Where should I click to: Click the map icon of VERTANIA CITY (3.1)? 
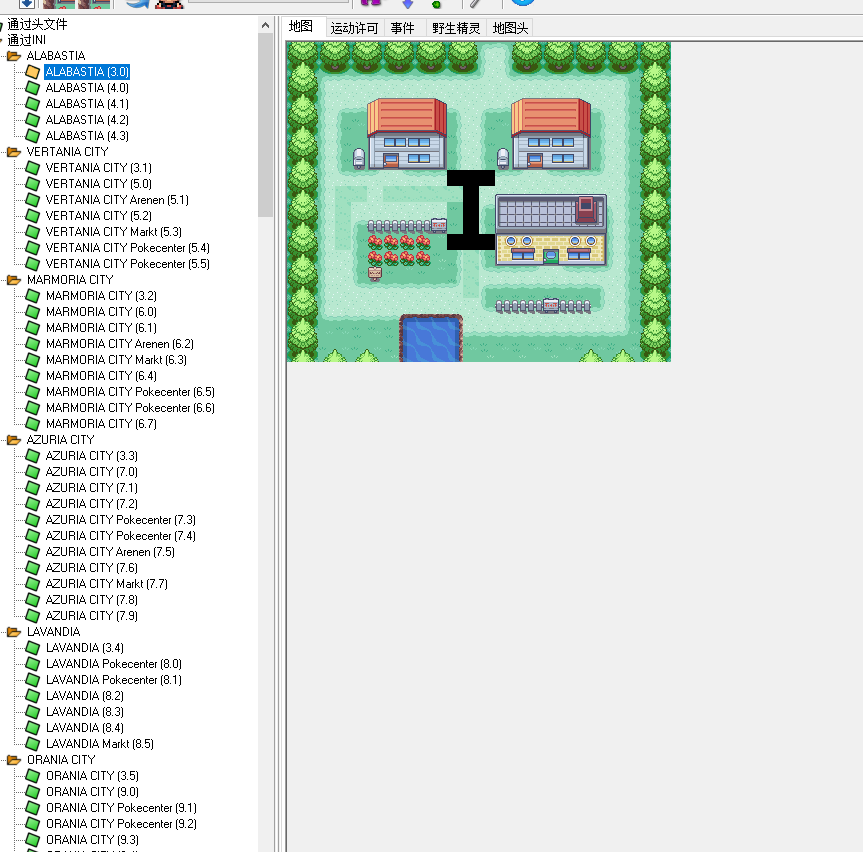(32, 167)
